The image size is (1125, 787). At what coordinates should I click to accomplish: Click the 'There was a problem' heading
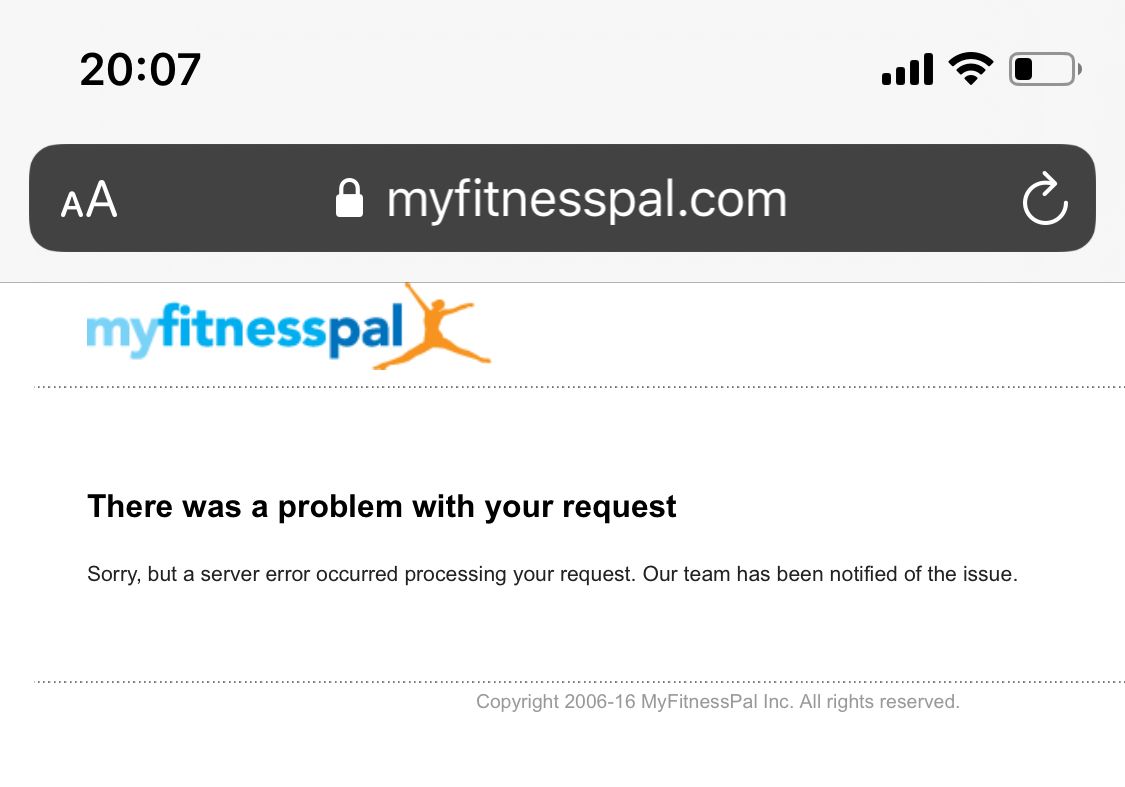[x=382, y=507]
